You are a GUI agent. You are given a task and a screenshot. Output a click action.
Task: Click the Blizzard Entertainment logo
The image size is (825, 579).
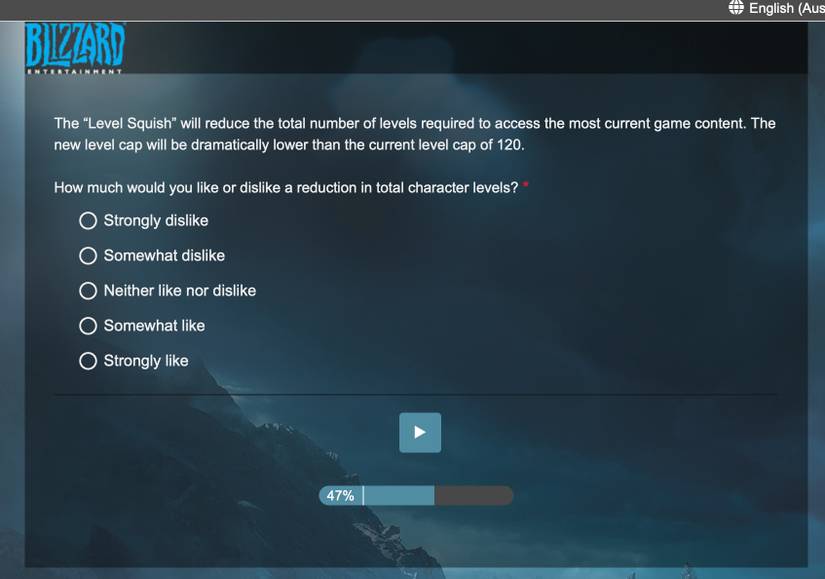(75, 48)
